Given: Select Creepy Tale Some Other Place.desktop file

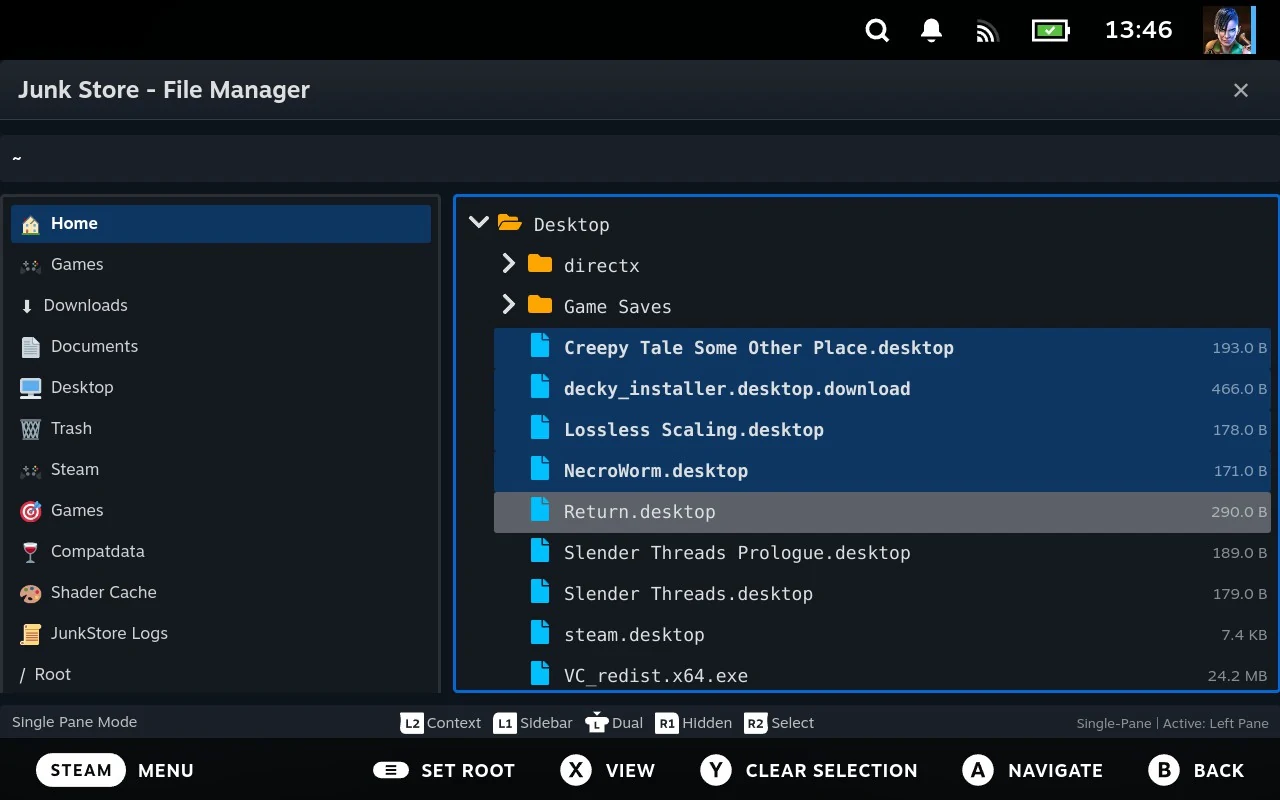Looking at the screenshot, I should (x=882, y=347).
